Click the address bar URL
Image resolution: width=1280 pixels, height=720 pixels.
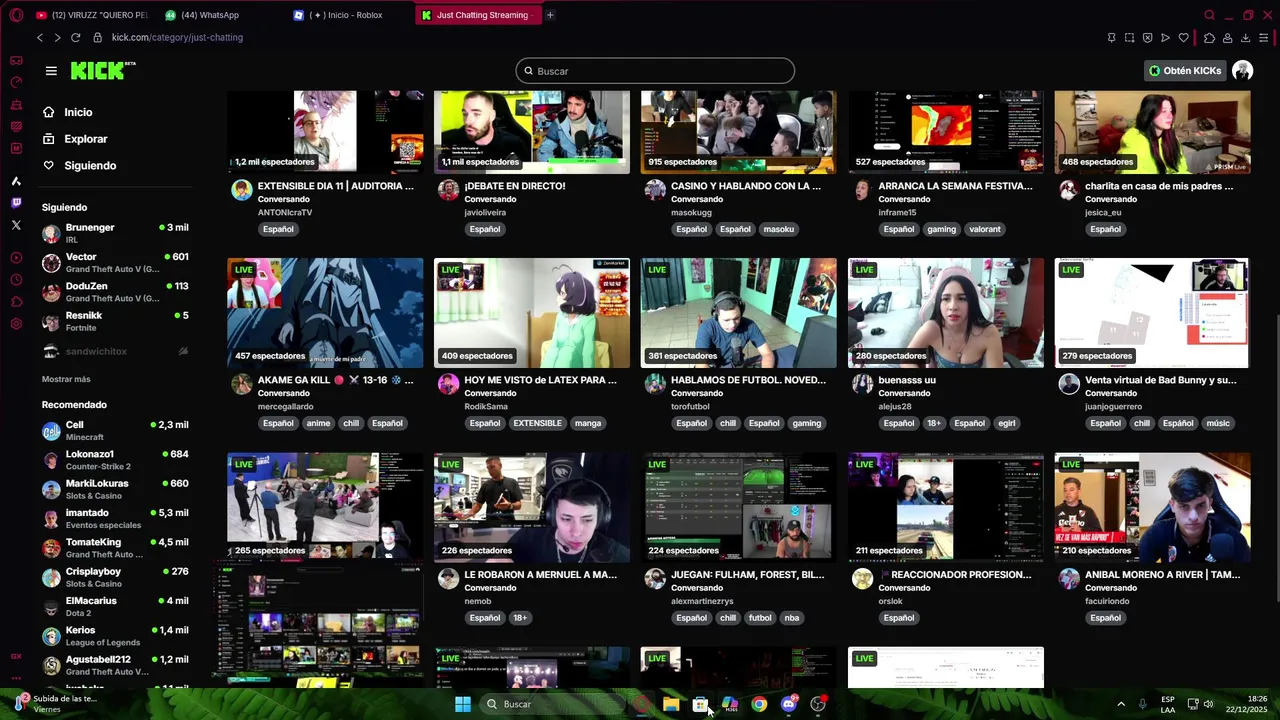pyautogui.click(x=177, y=37)
